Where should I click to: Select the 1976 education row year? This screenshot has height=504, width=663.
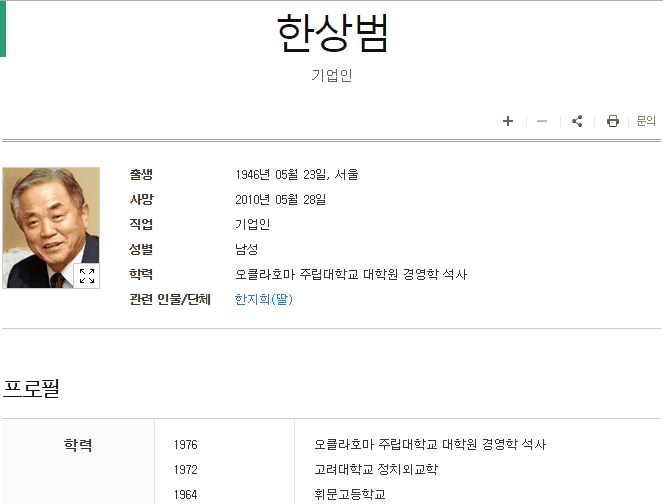(x=185, y=444)
